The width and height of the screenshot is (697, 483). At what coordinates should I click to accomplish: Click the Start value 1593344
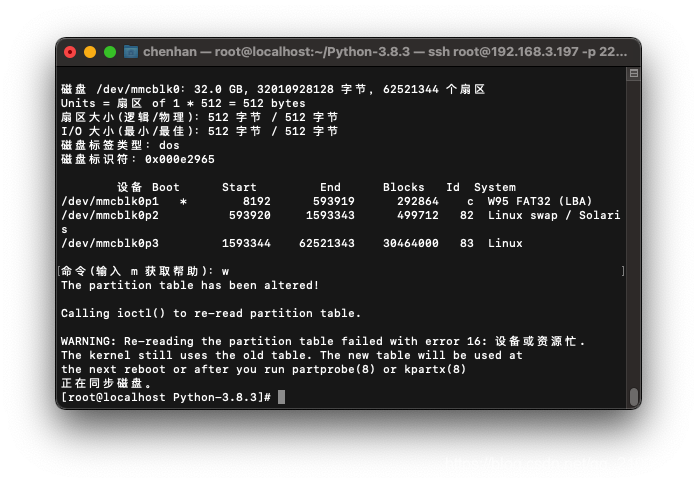[246, 243]
